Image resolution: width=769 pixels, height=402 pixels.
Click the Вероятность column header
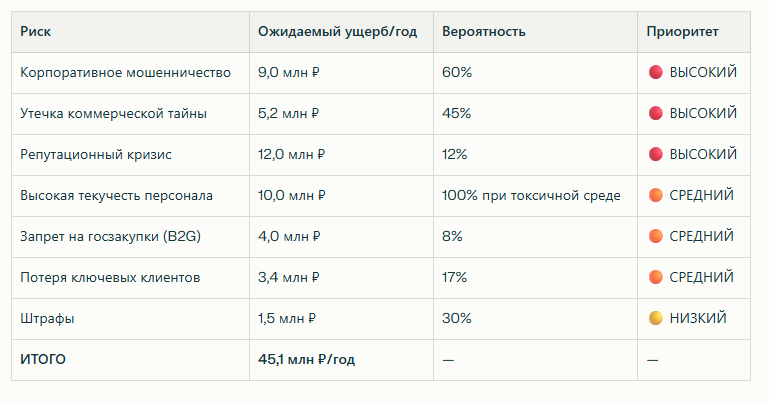point(483,32)
